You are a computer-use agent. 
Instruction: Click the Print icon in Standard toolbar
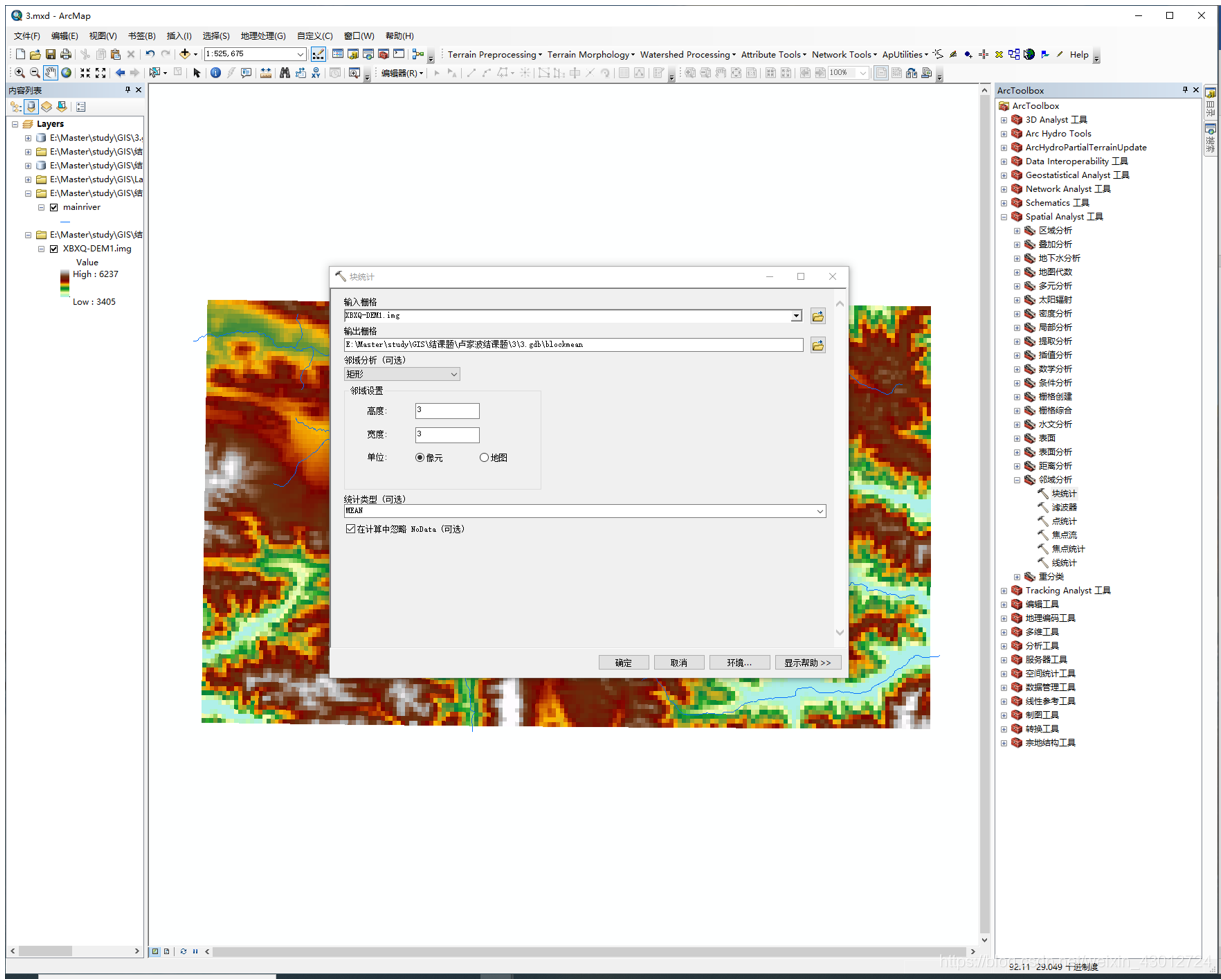[x=66, y=54]
